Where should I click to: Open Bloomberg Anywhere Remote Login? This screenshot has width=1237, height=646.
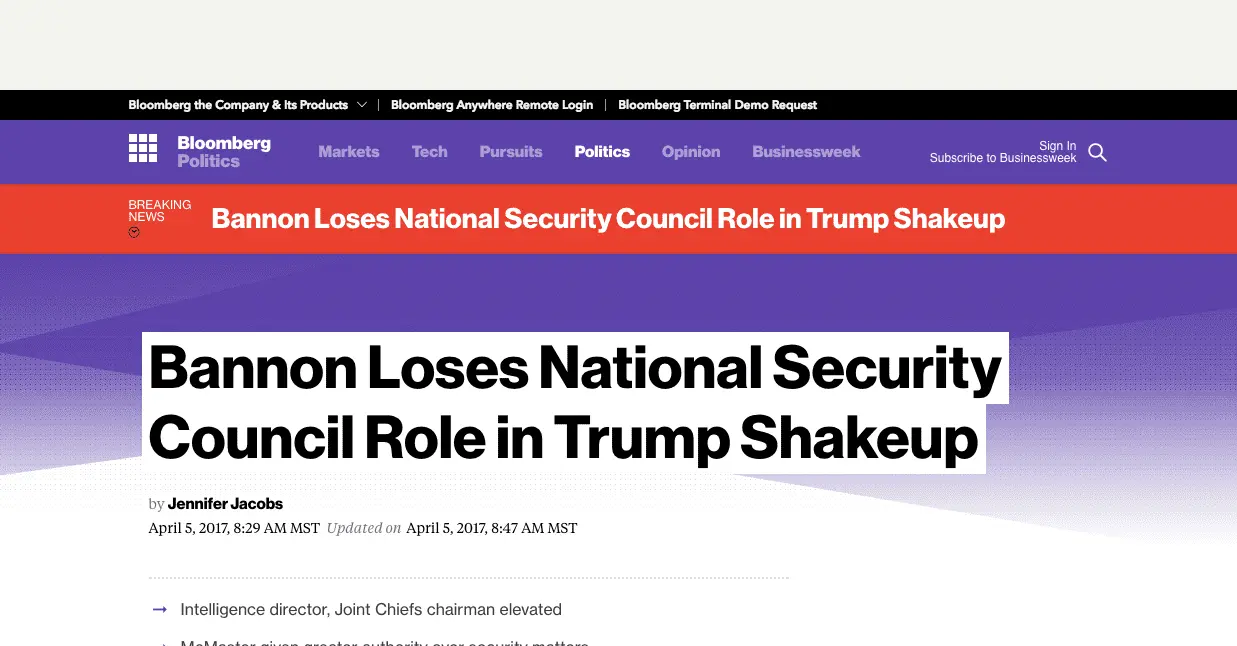click(x=492, y=105)
